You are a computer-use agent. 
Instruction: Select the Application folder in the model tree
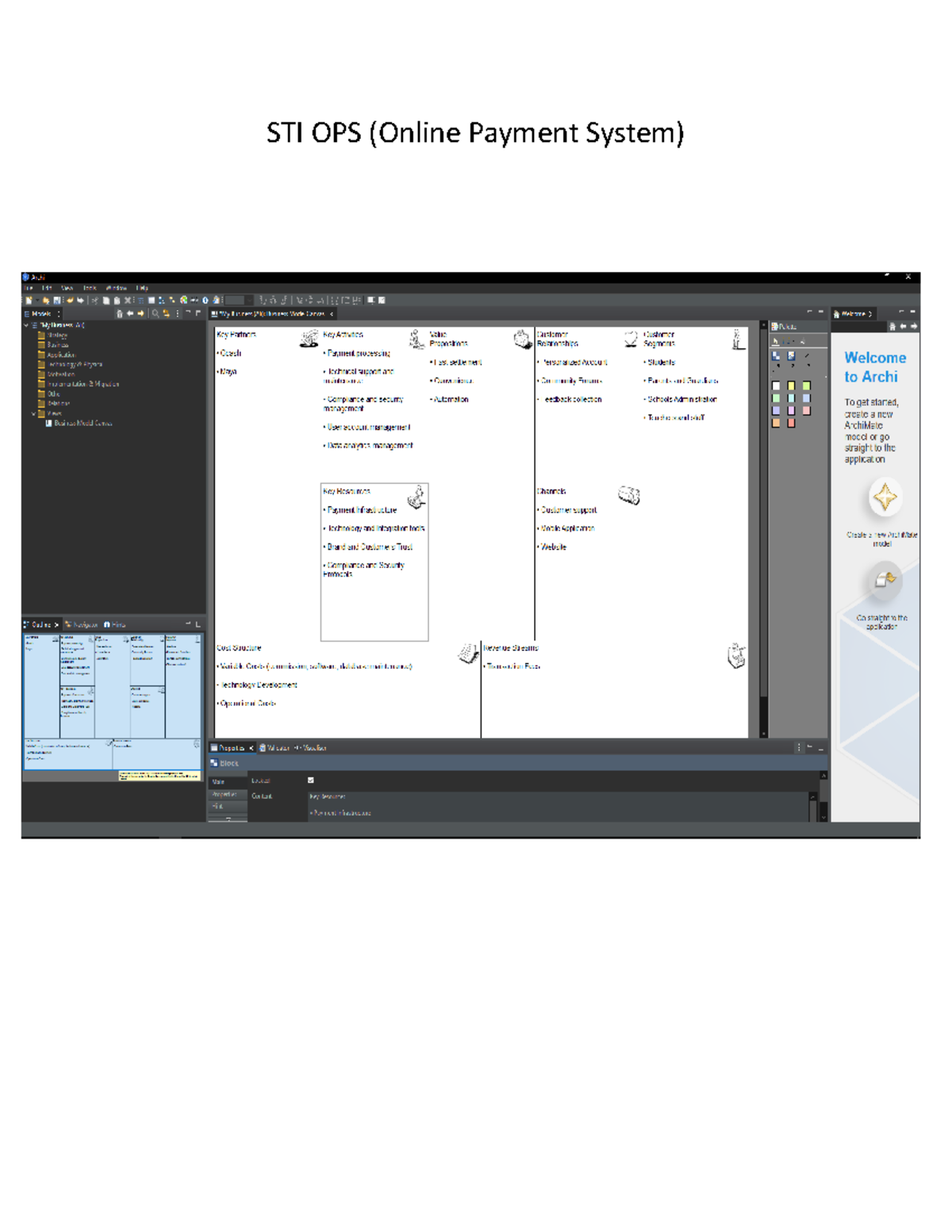pos(56,355)
